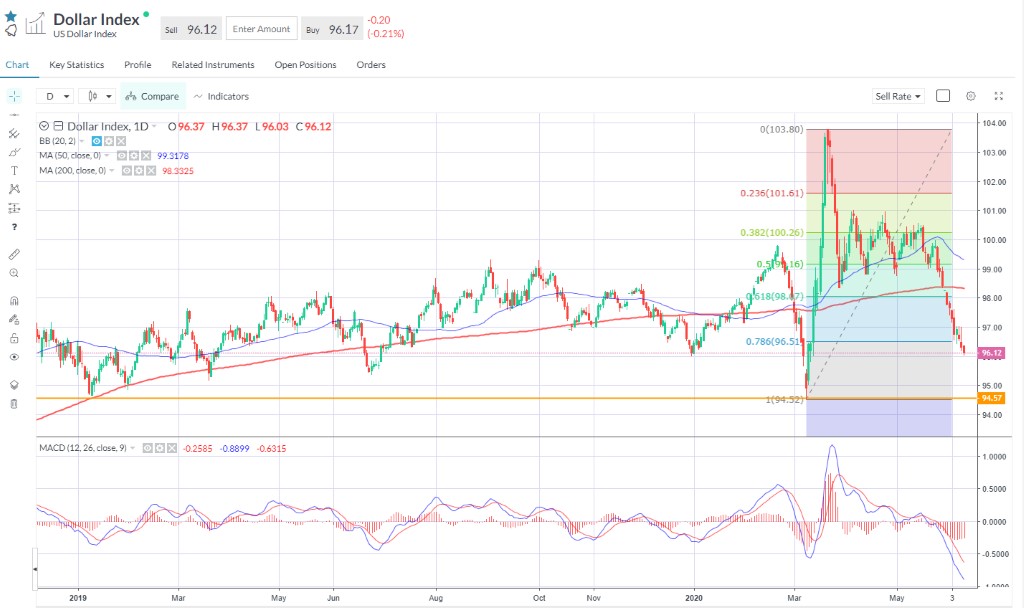
Task: Open the Open Positions tab
Action: (305, 65)
